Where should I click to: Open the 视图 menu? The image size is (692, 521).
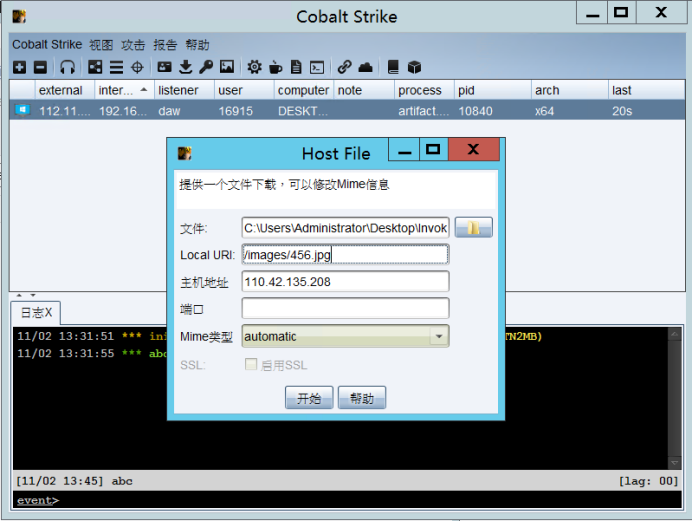tap(101, 45)
